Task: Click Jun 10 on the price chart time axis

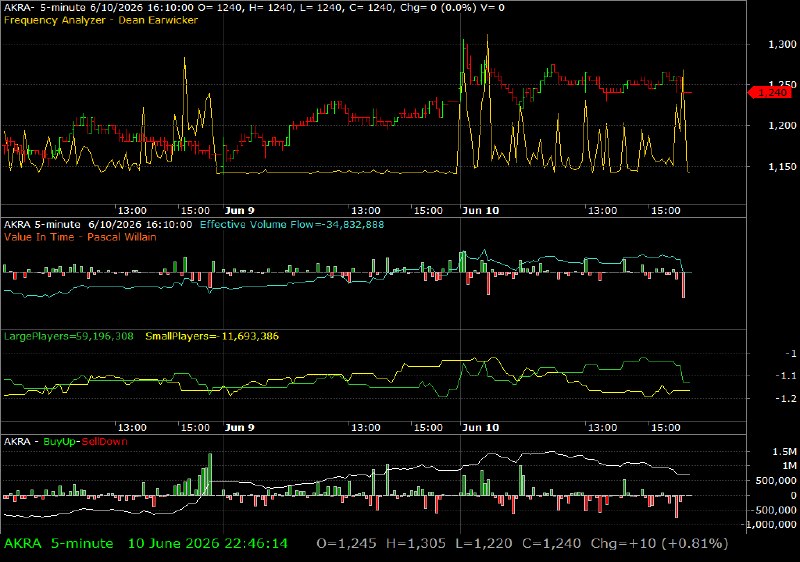Action: [x=480, y=211]
